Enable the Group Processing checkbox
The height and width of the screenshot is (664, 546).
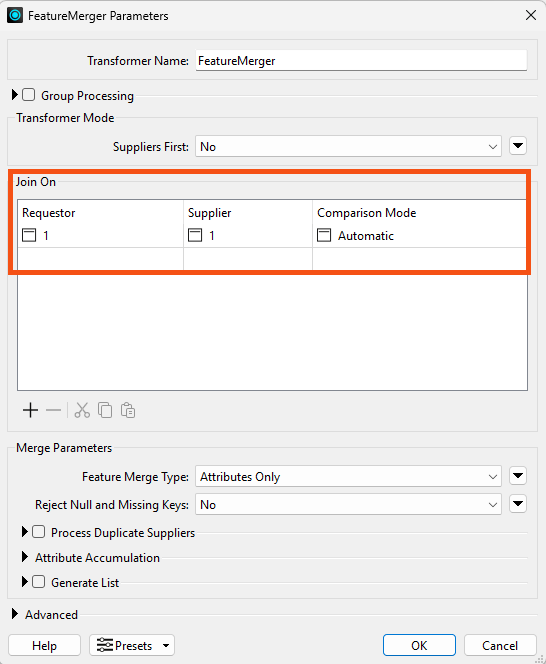pos(28,94)
